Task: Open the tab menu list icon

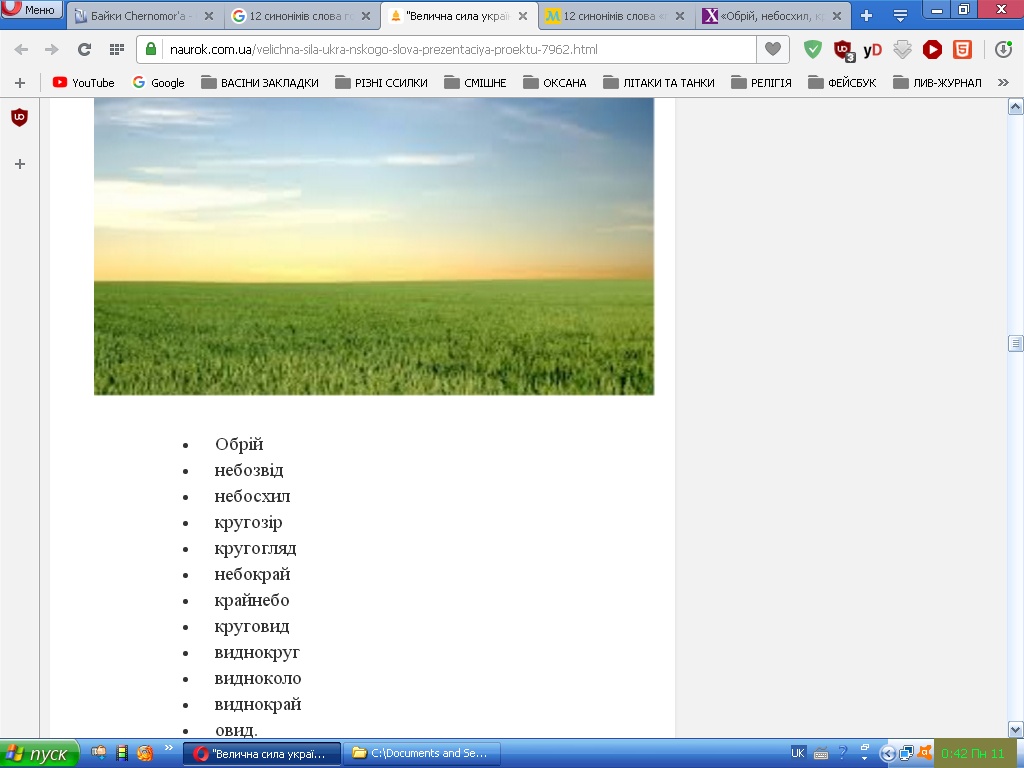Action: click(x=900, y=16)
